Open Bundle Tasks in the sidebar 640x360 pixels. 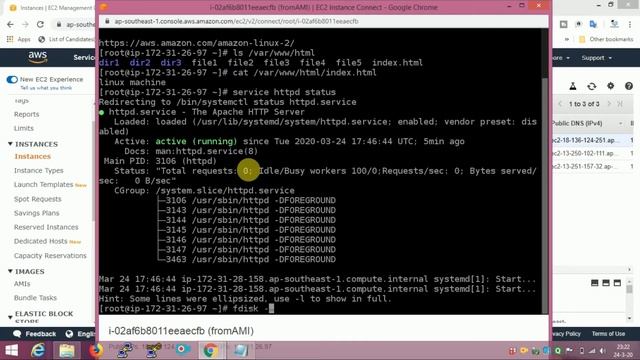point(36,298)
